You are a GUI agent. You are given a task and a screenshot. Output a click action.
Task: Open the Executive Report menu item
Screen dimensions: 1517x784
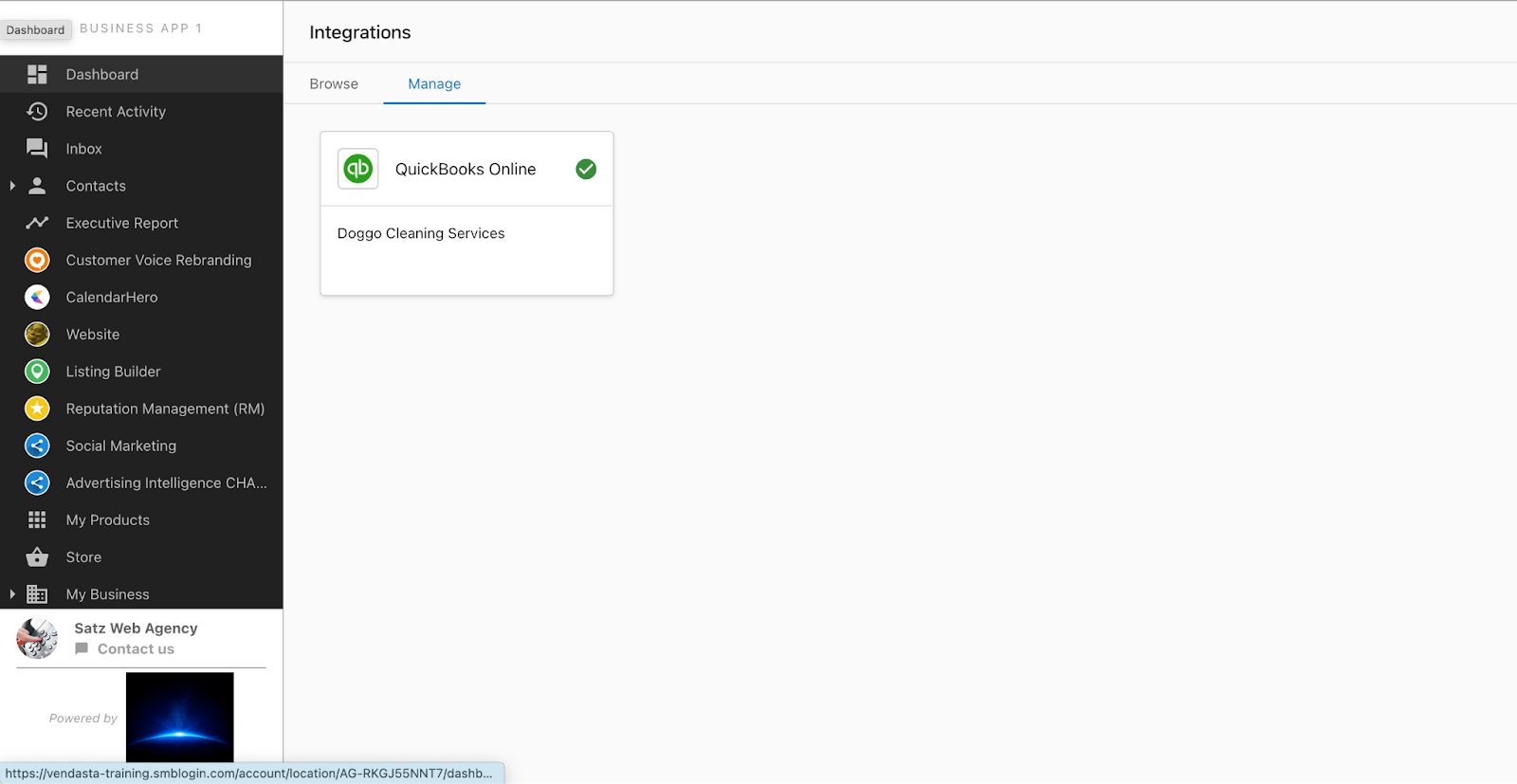[x=141, y=223]
